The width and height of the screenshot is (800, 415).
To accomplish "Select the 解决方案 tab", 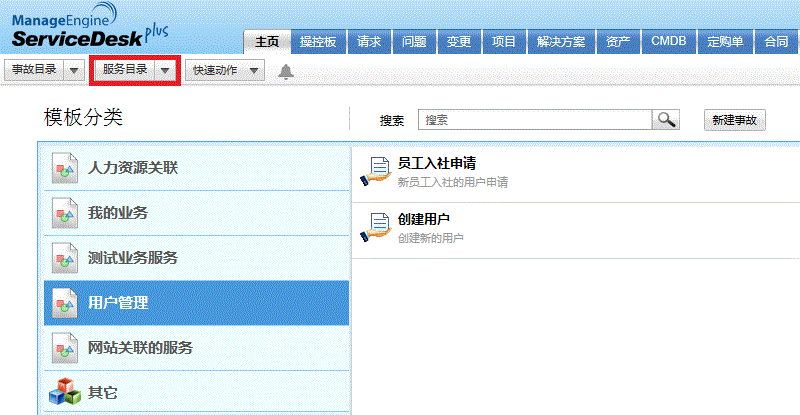I will [x=561, y=42].
